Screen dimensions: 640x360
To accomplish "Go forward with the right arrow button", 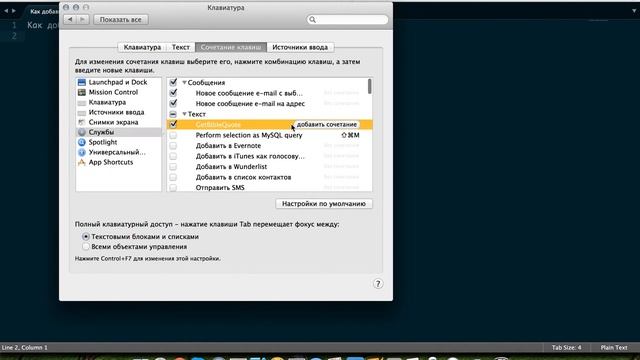I will click(x=82, y=19).
